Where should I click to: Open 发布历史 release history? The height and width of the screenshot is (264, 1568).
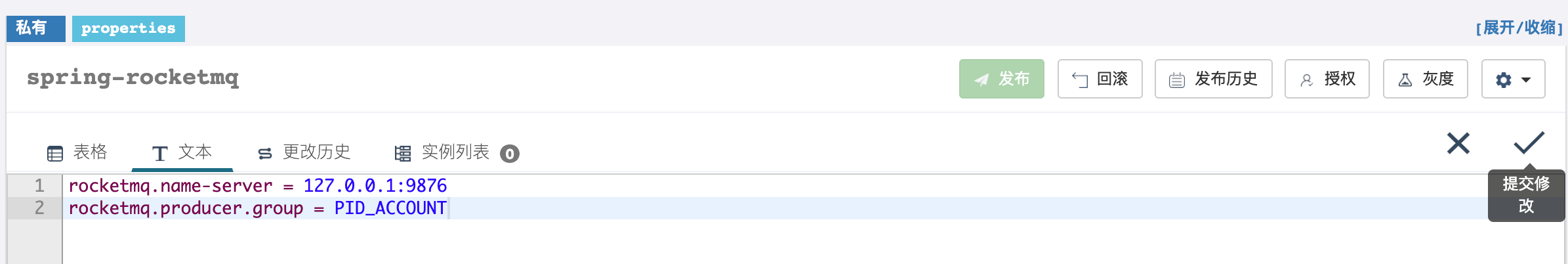1213,79
